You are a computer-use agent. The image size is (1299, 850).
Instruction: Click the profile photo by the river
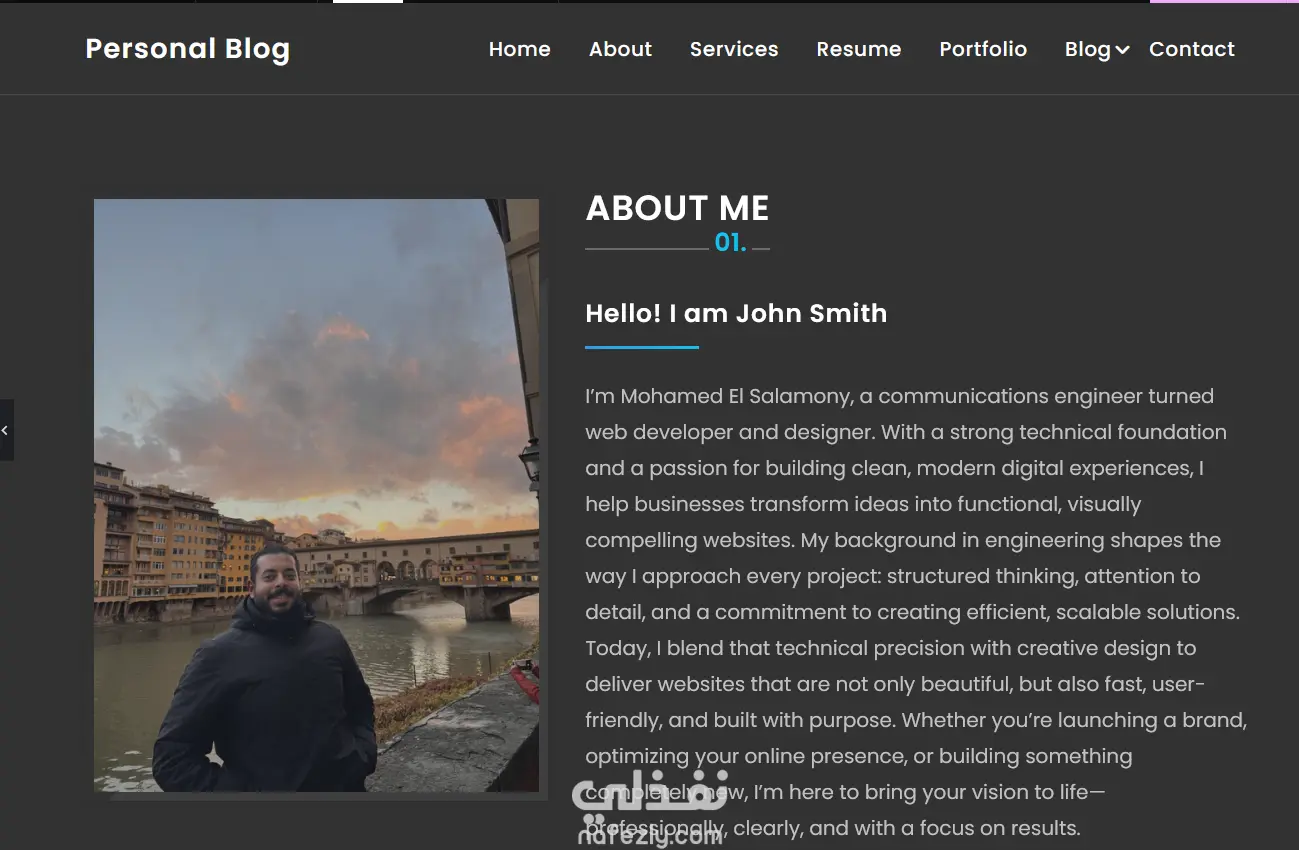(x=316, y=495)
